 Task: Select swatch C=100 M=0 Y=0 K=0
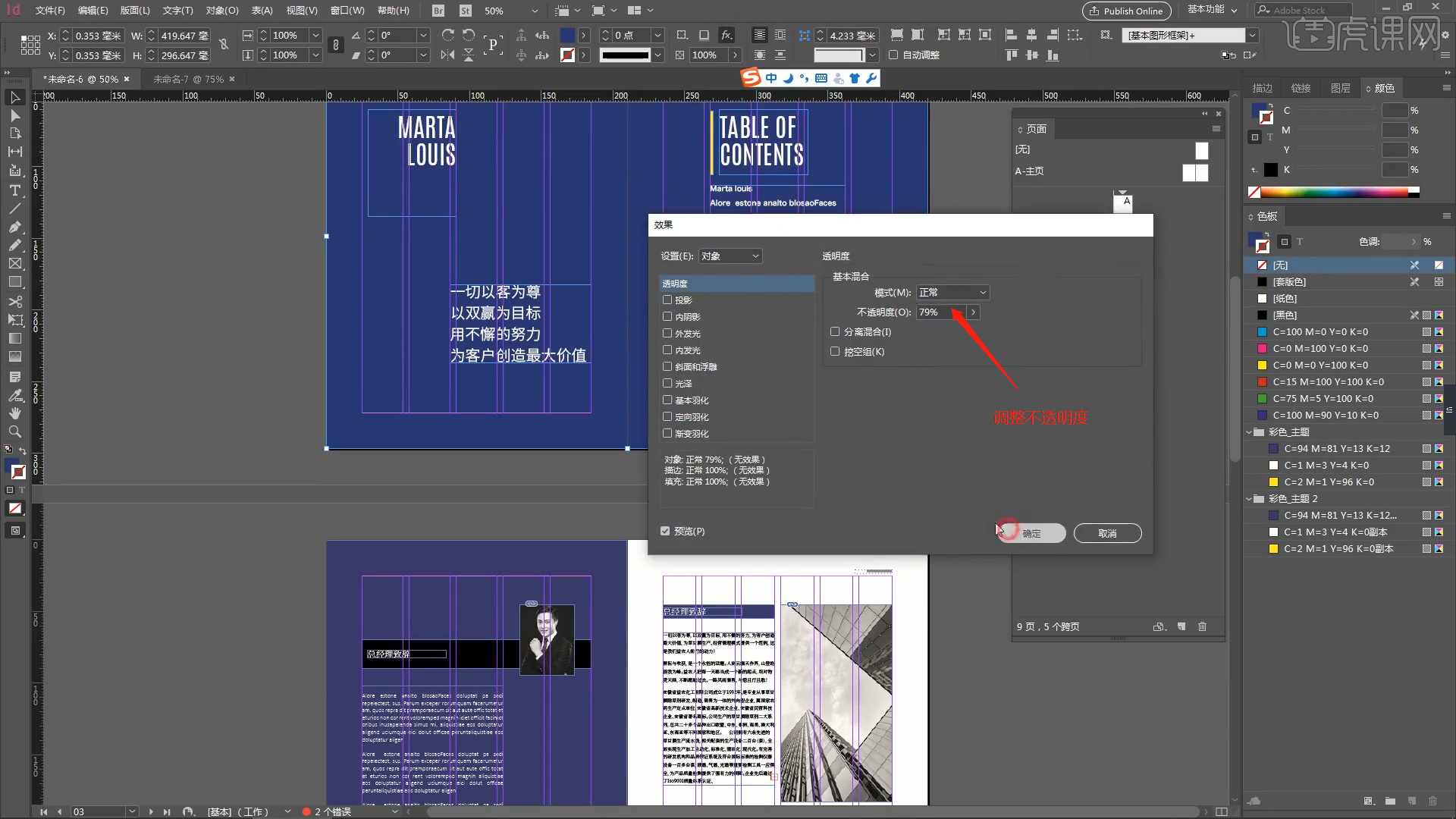(1319, 331)
